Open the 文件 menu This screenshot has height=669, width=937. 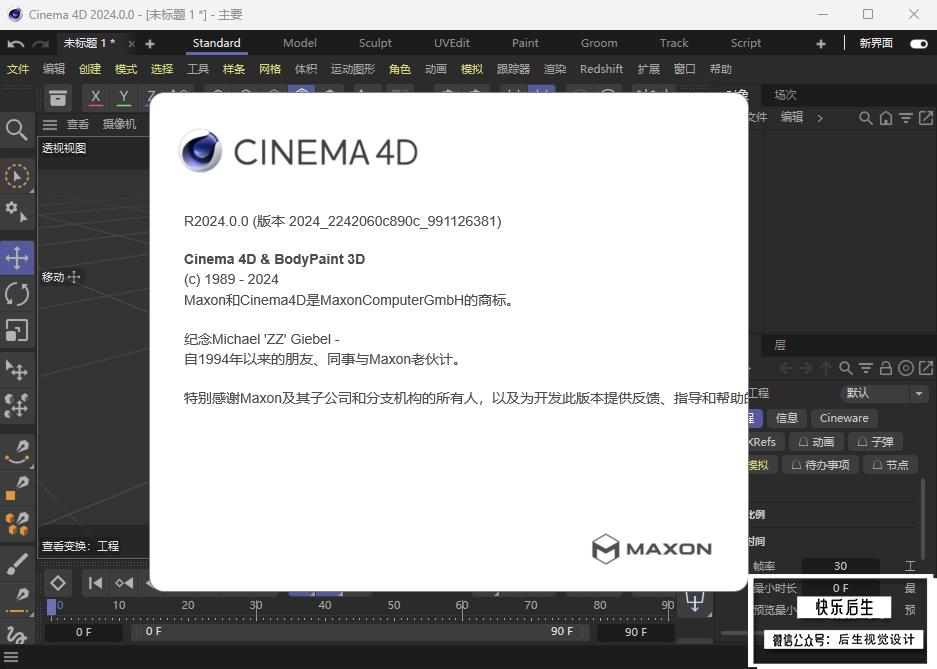[x=18, y=69]
